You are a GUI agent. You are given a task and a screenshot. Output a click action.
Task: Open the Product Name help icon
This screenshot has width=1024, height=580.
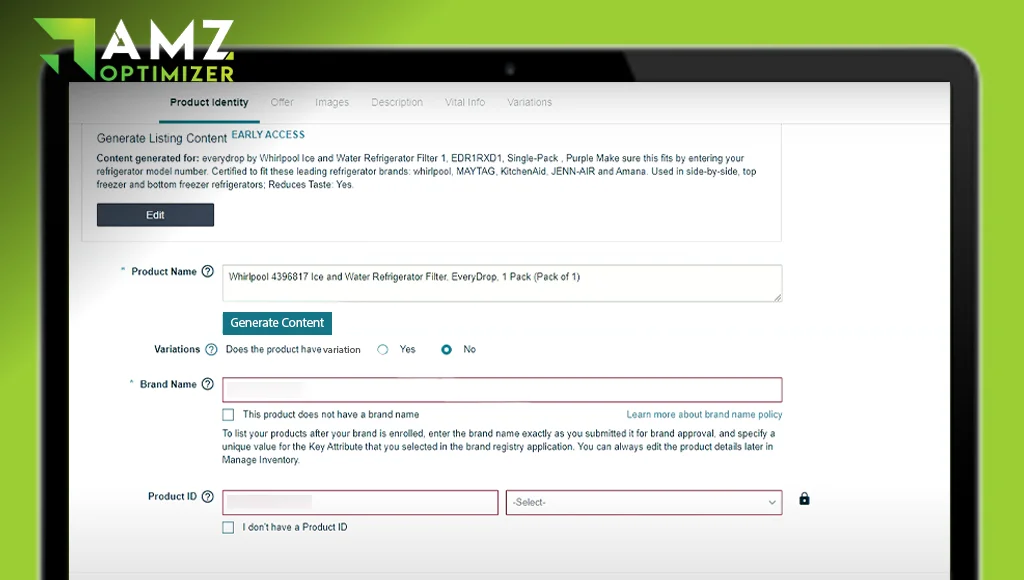[x=208, y=271]
